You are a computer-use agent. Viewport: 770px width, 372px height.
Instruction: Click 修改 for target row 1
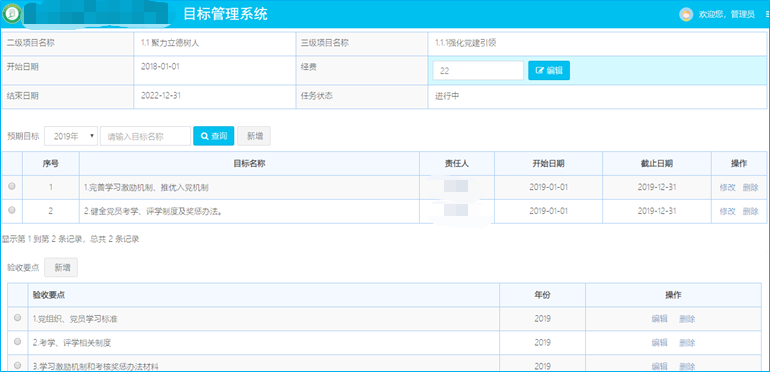click(x=727, y=187)
